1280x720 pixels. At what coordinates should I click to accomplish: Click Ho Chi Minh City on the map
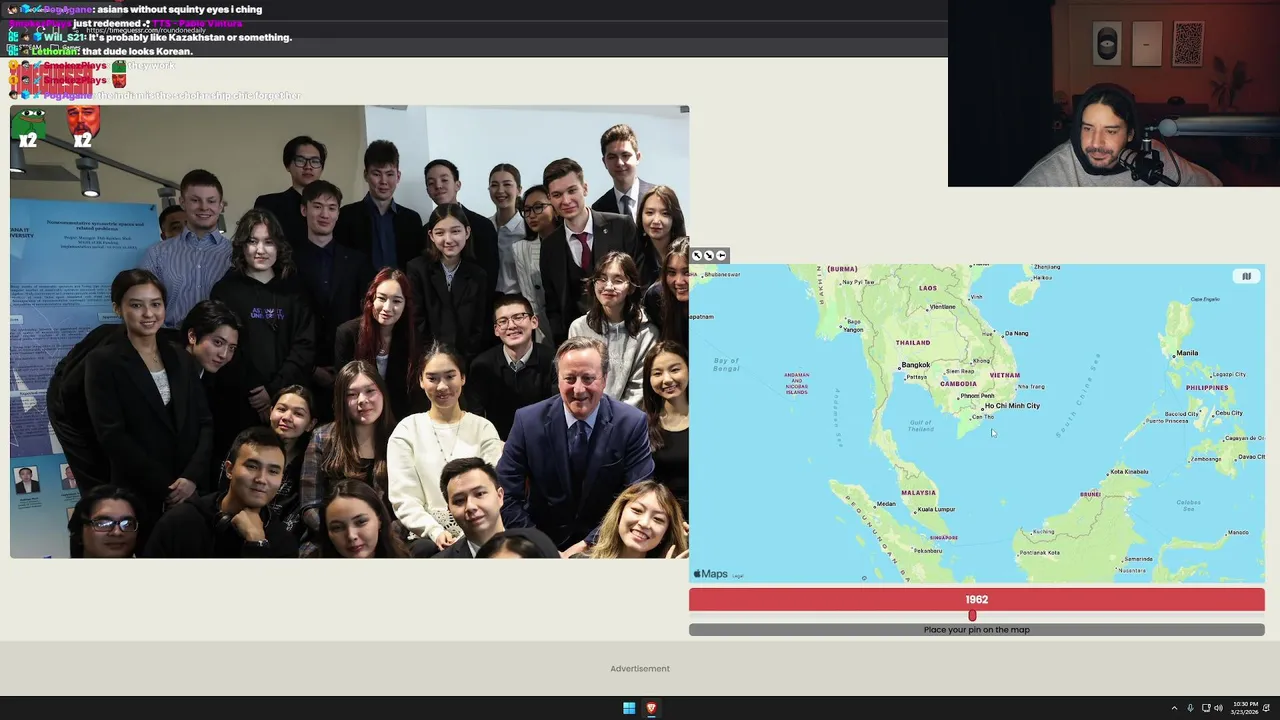click(x=1010, y=406)
